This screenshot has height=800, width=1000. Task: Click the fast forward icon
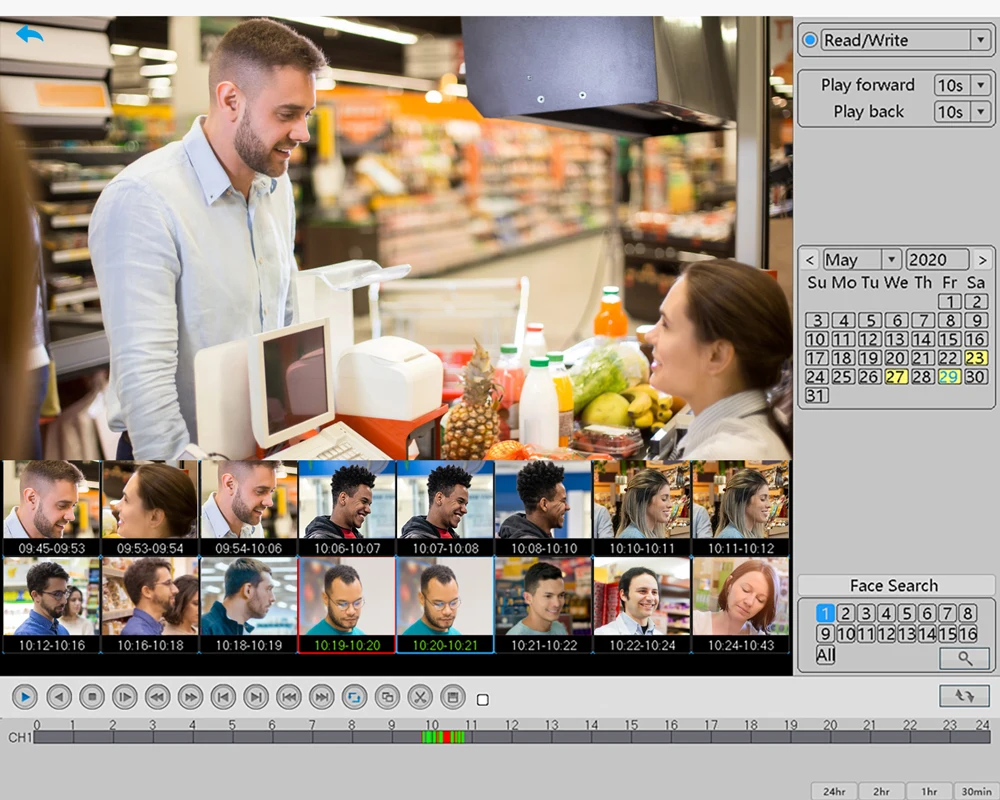[190, 697]
